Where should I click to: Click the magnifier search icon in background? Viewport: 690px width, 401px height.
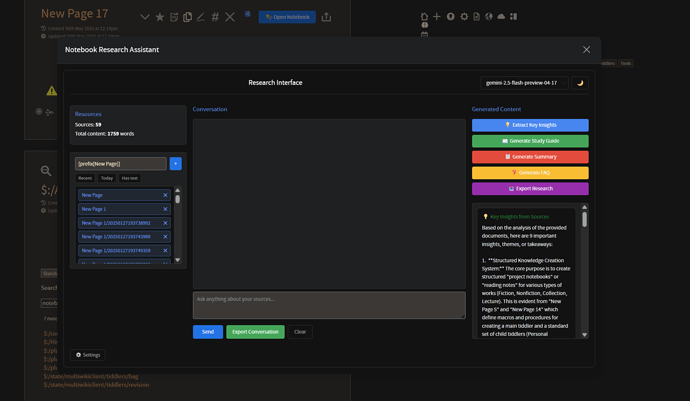(46, 171)
